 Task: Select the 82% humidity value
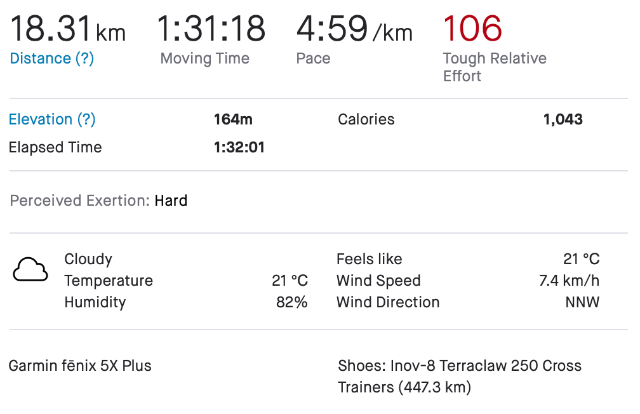pyautogui.click(x=292, y=302)
